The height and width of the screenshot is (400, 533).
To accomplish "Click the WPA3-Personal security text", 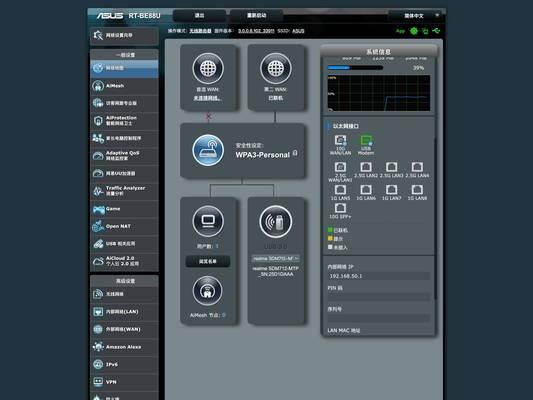I will coord(262,155).
